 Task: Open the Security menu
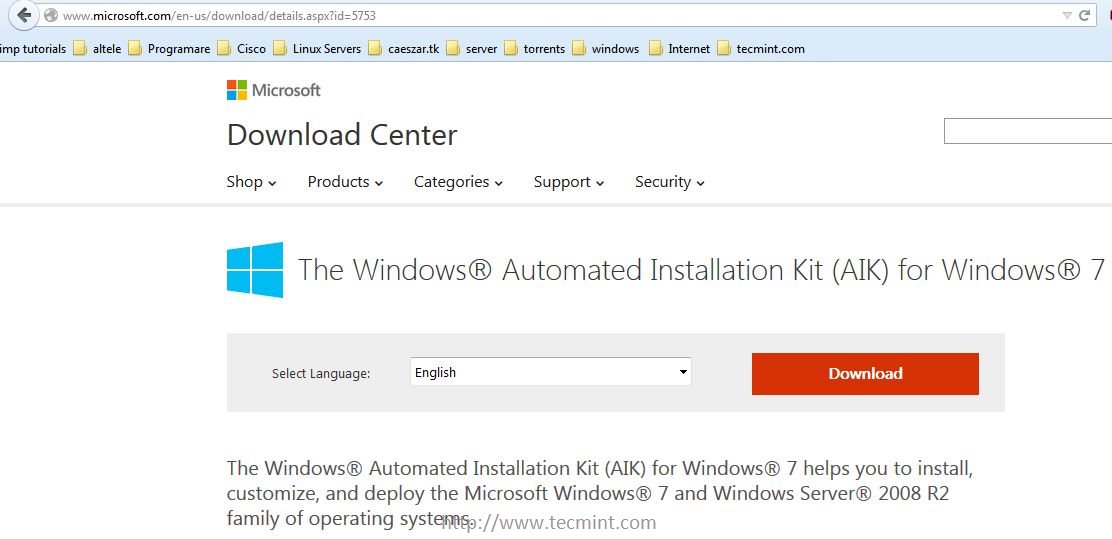pos(670,182)
